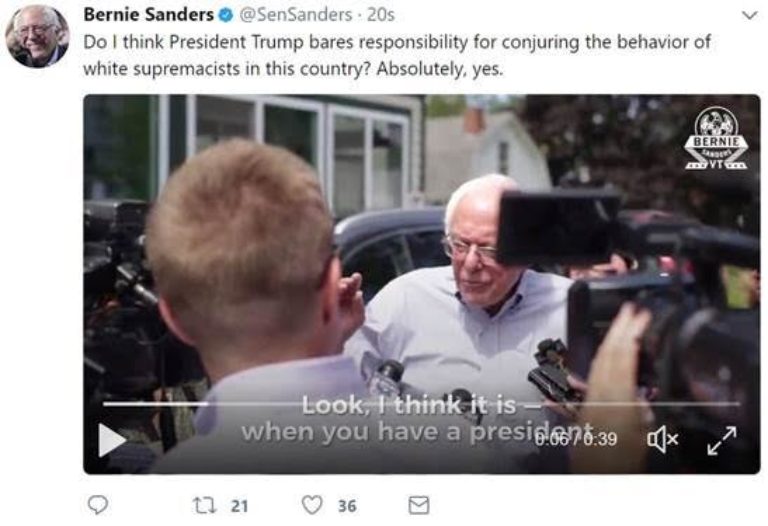Screen dimensions: 768x526
Task: Open Bernie Sanders display name link
Action: point(148,15)
